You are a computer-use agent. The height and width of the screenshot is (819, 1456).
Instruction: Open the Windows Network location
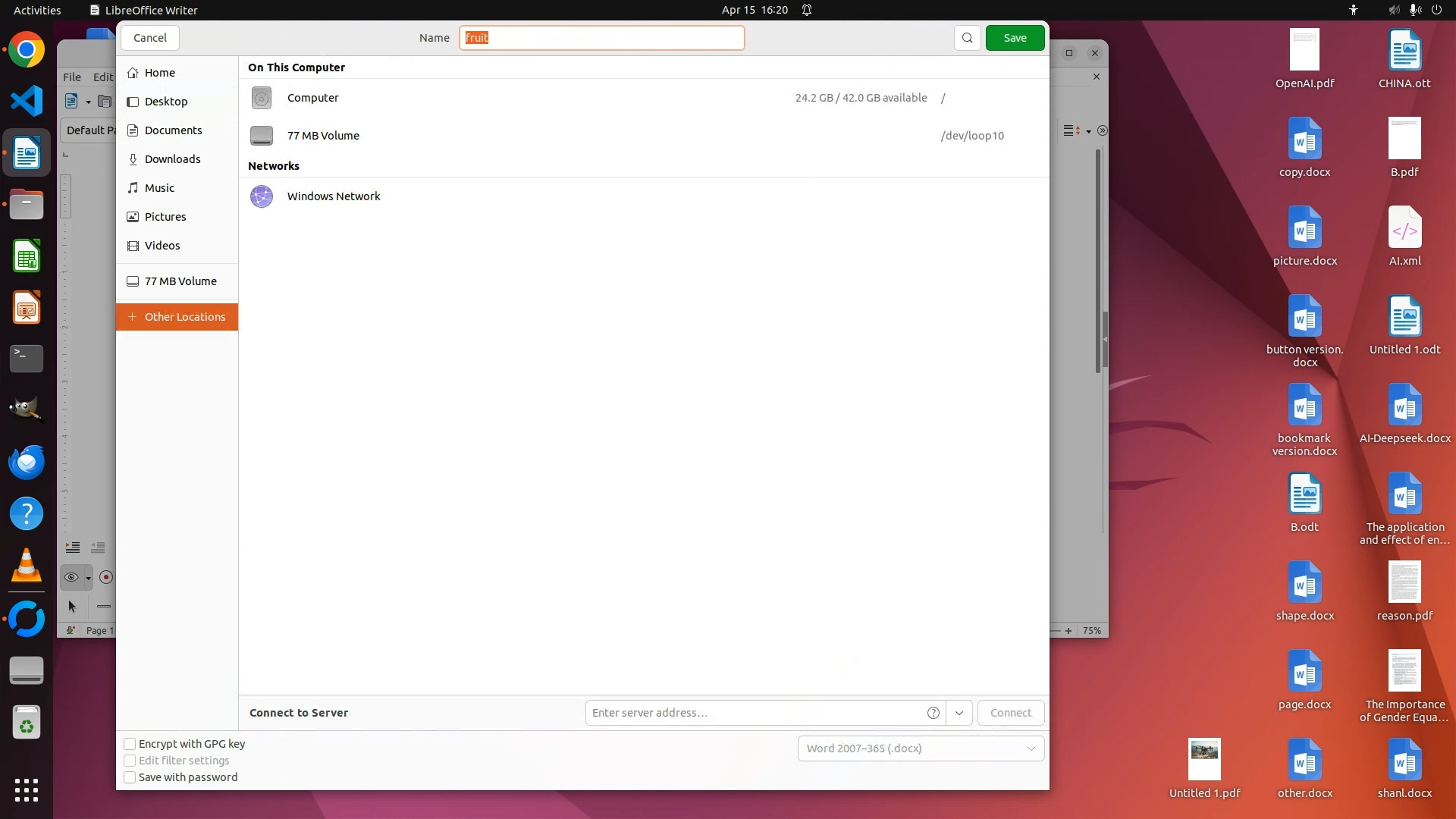coord(334,196)
